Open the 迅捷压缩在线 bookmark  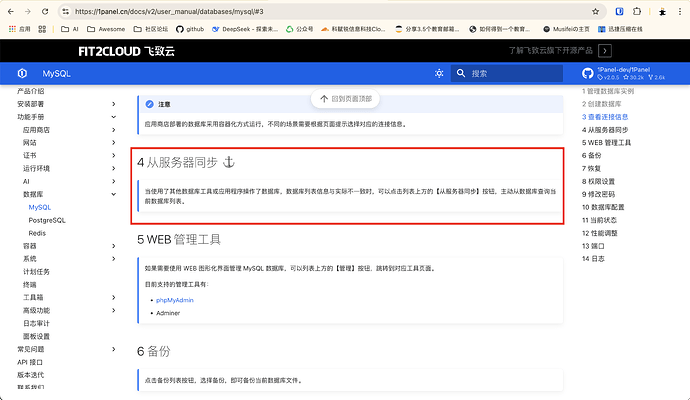[x=620, y=29]
